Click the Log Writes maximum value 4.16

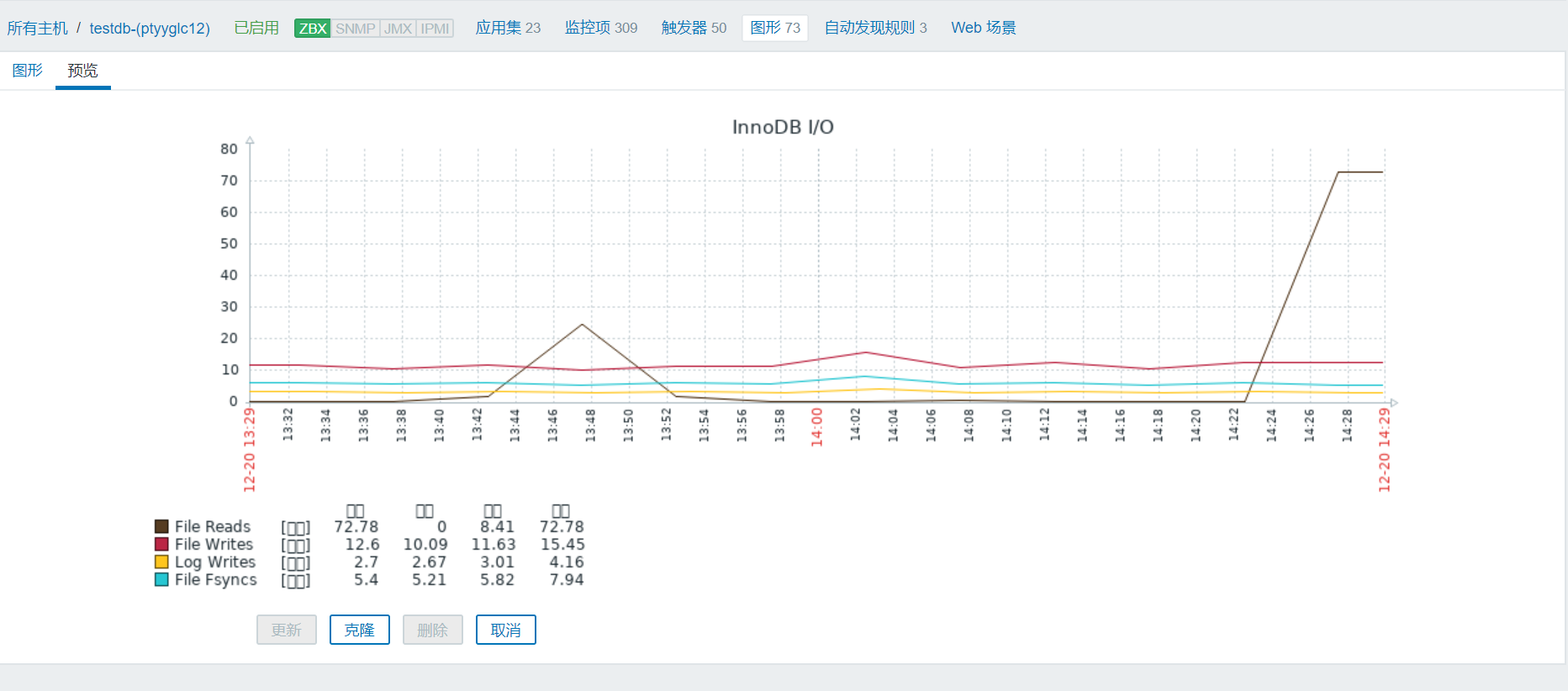click(567, 562)
